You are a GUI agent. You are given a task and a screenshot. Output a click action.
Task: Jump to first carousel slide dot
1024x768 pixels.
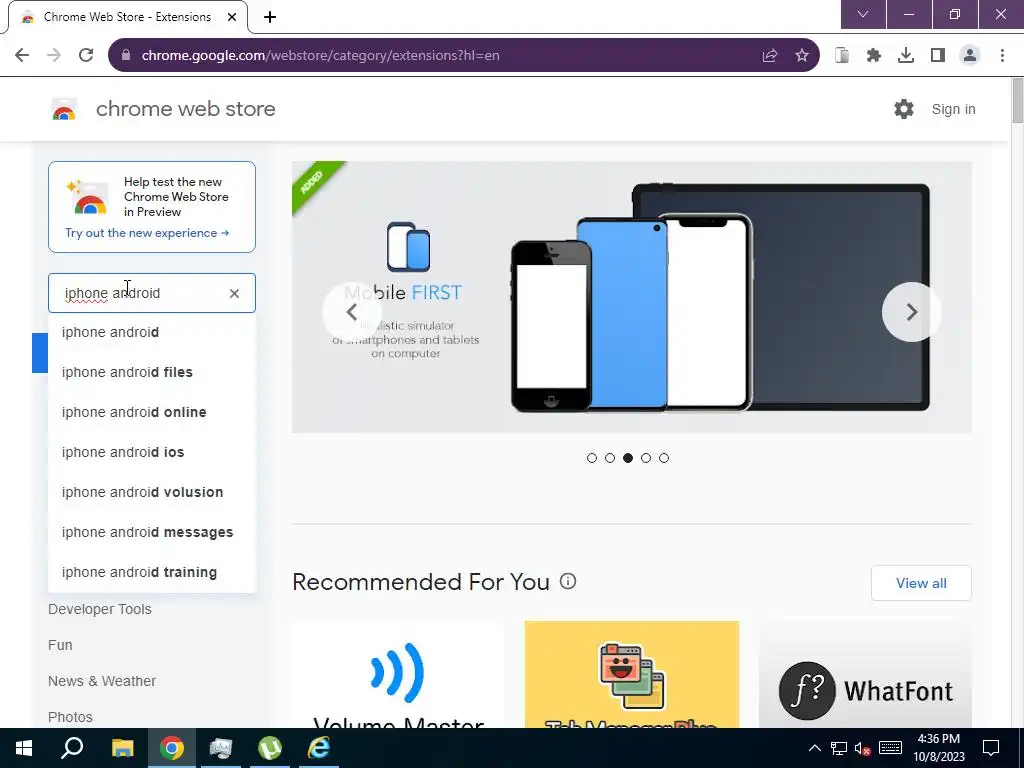coord(592,458)
